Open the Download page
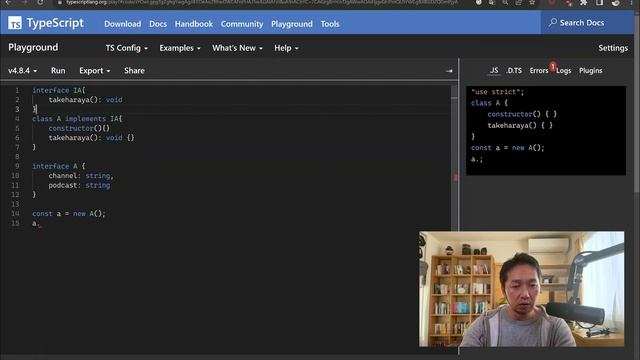Screen dimensions: 640x360 pyautogui.click(x=122, y=24)
